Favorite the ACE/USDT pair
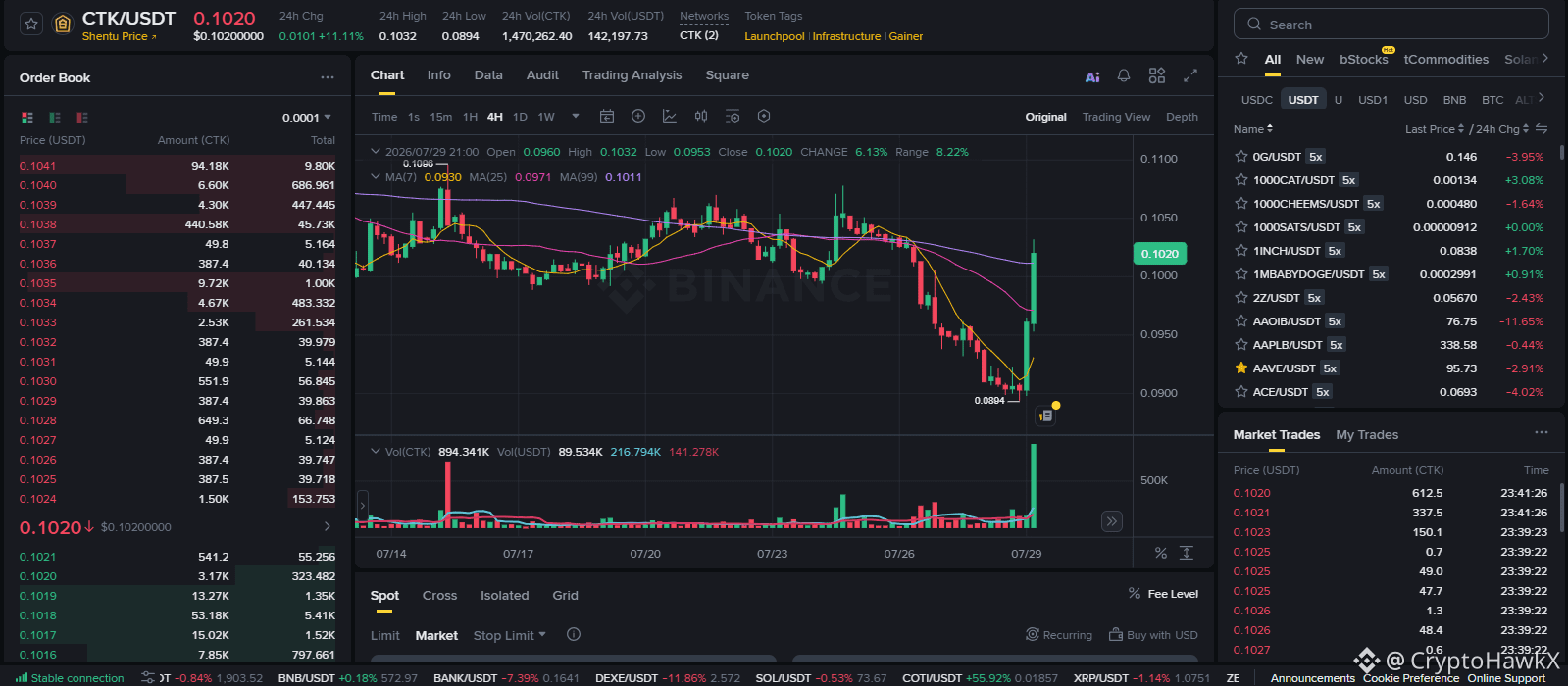Viewport: 1568px width, 686px height. [x=1241, y=391]
